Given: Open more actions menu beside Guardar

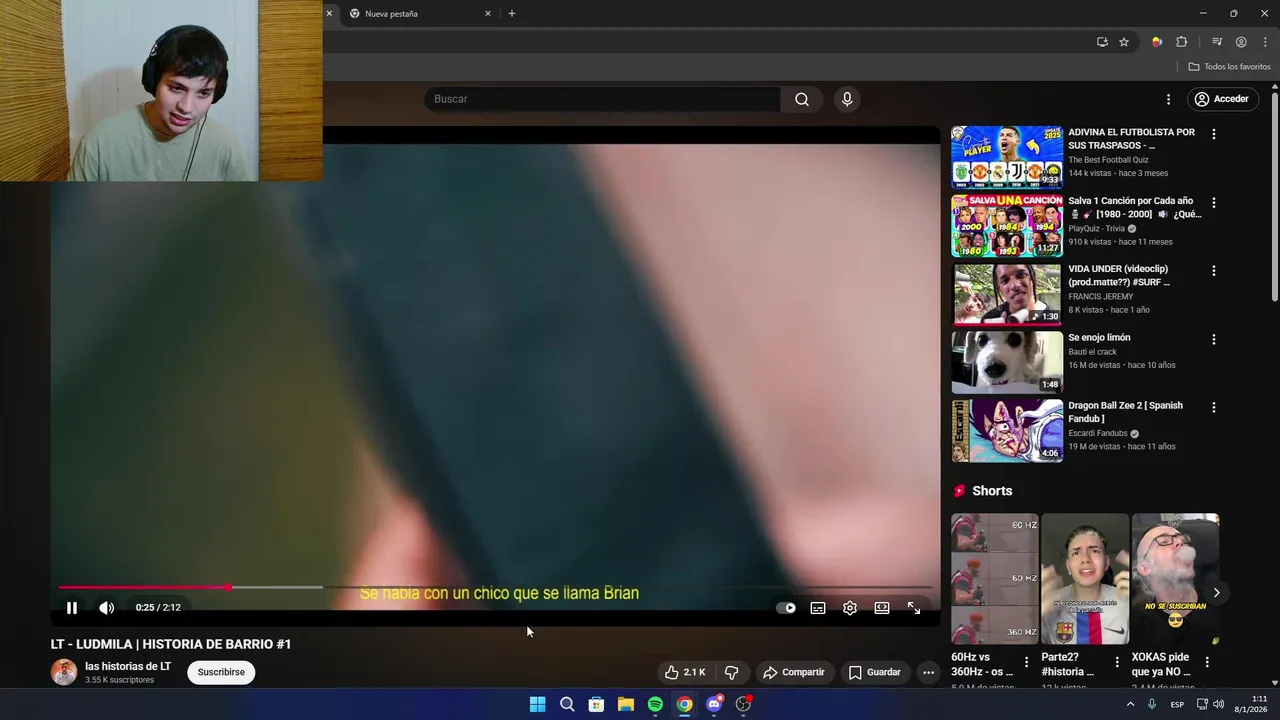Looking at the screenshot, I should pos(928,672).
